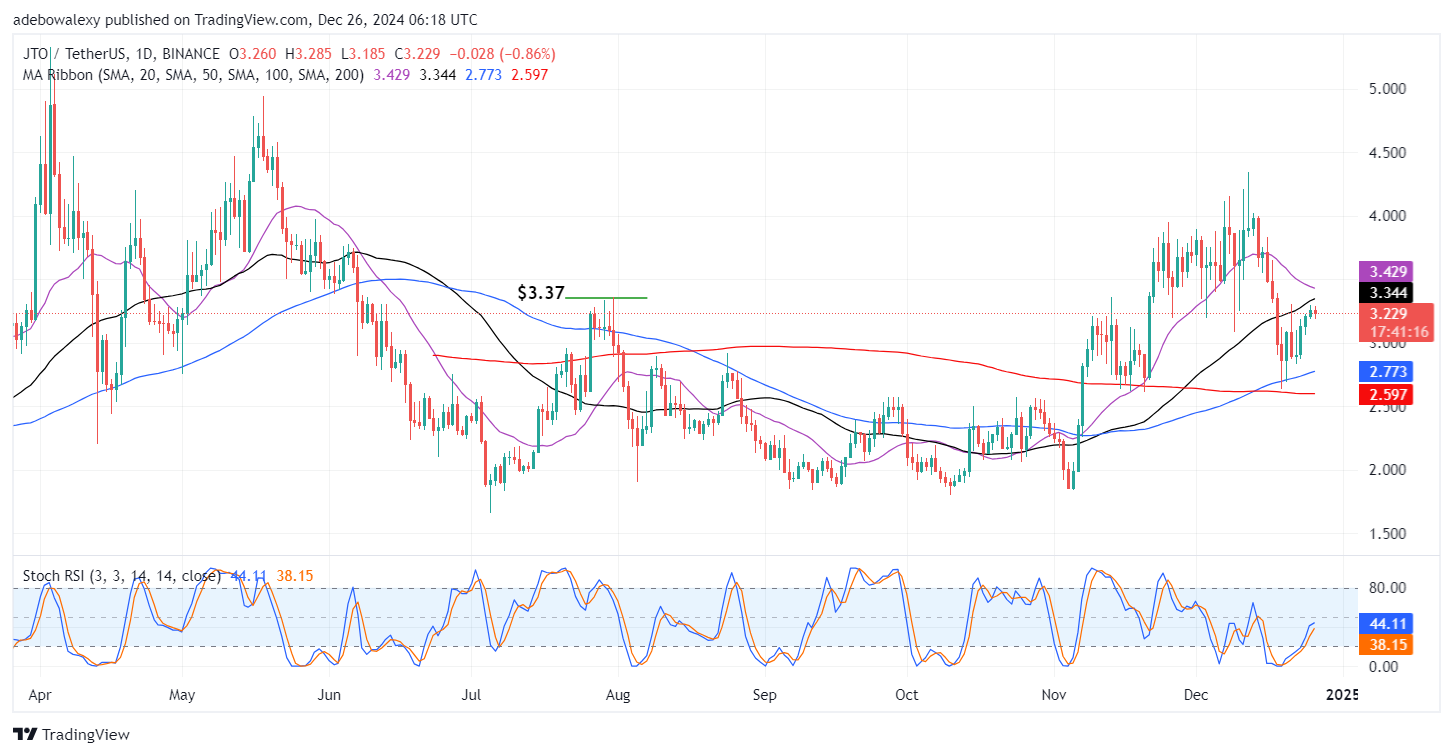The width and height of the screenshot is (1453, 756).
Task: Click the 'Jun' date axis label
Action: point(327,694)
